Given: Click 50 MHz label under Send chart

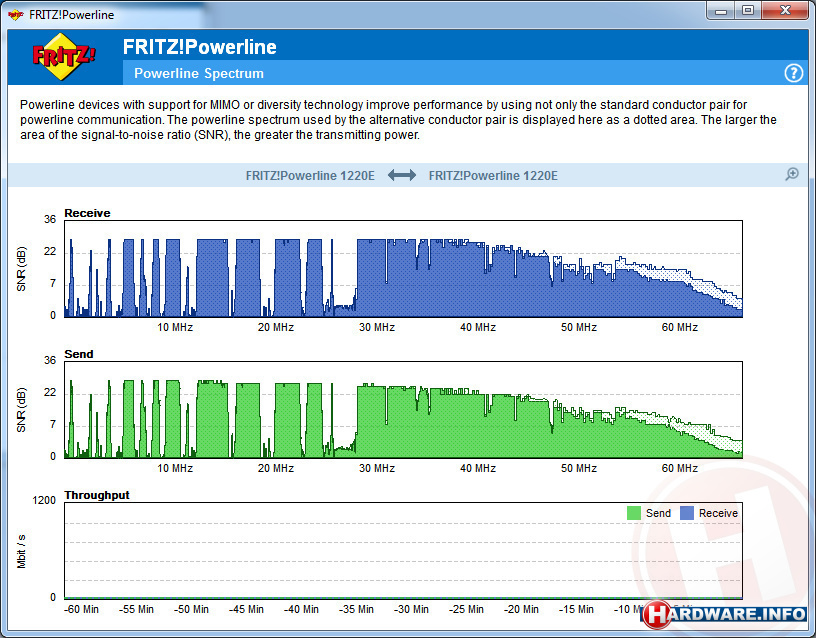Looking at the screenshot, I should pos(579,468).
